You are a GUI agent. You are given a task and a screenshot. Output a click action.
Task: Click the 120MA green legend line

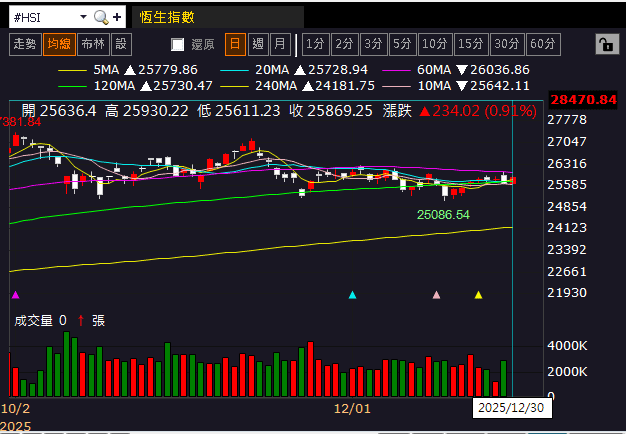[x=72, y=86]
